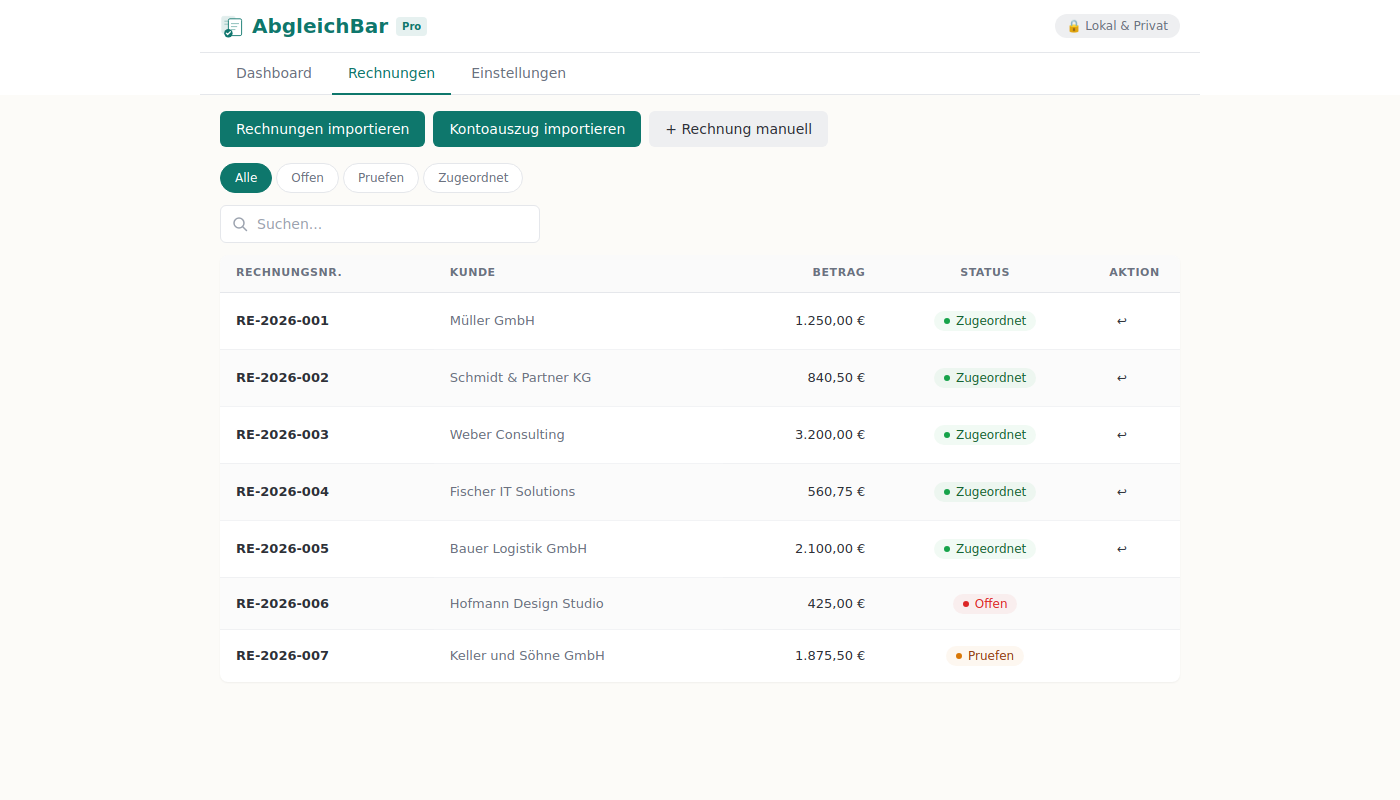Click the AbgleichBar logo icon
The height and width of the screenshot is (800, 1400).
pos(232,27)
